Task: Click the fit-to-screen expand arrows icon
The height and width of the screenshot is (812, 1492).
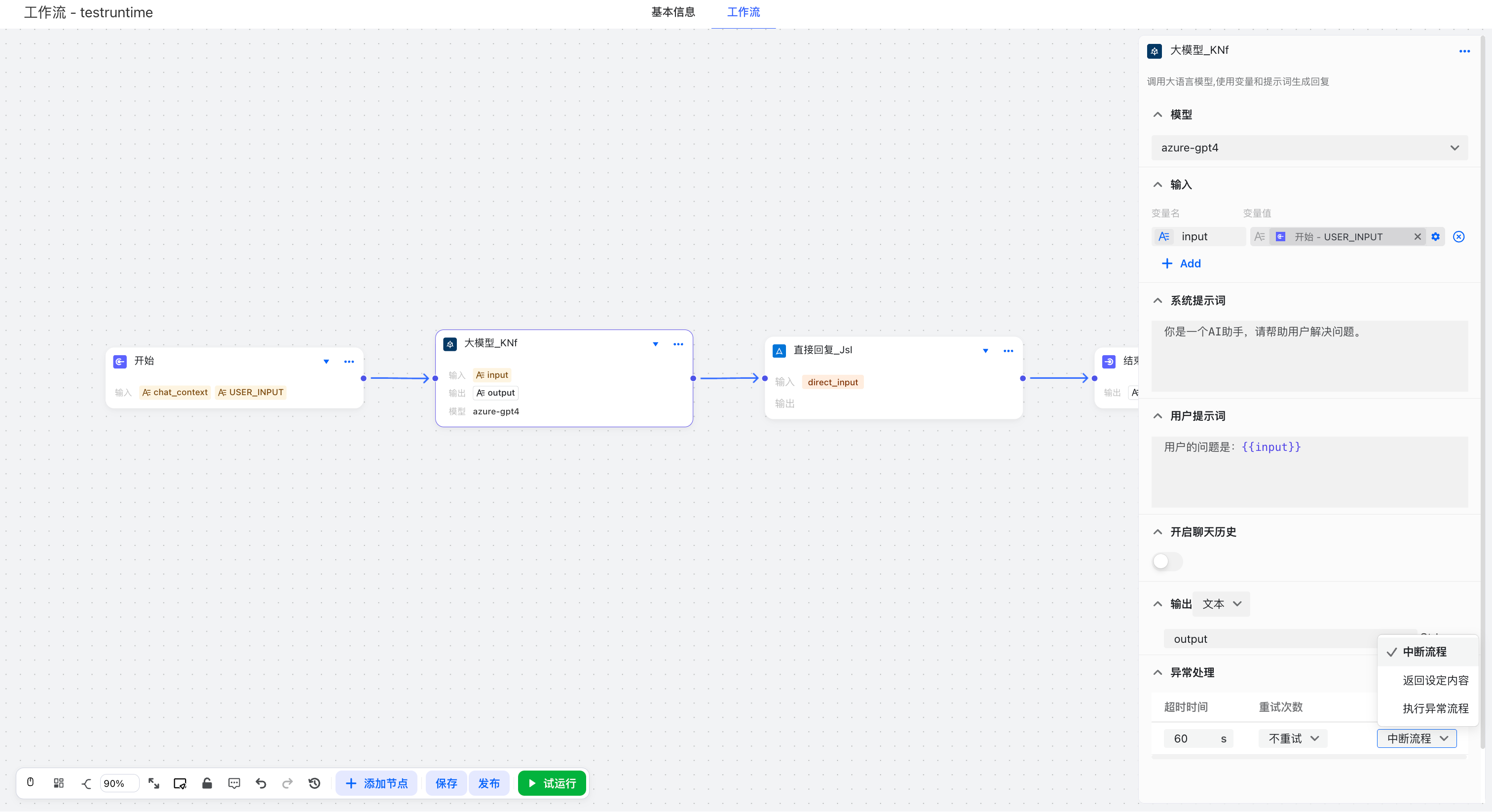Action: (x=153, y=783)
